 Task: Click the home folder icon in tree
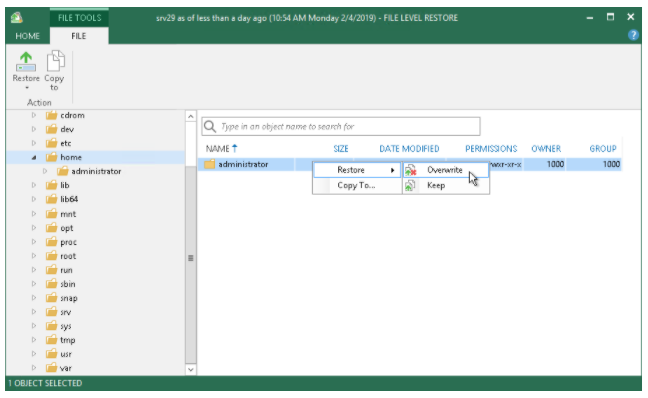click(51, 157)
